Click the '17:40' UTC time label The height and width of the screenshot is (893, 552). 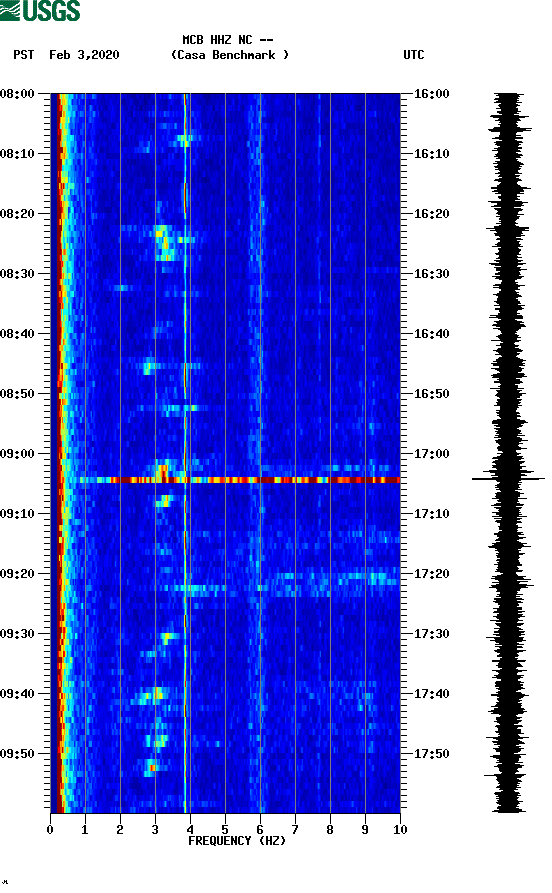(431, 694)
